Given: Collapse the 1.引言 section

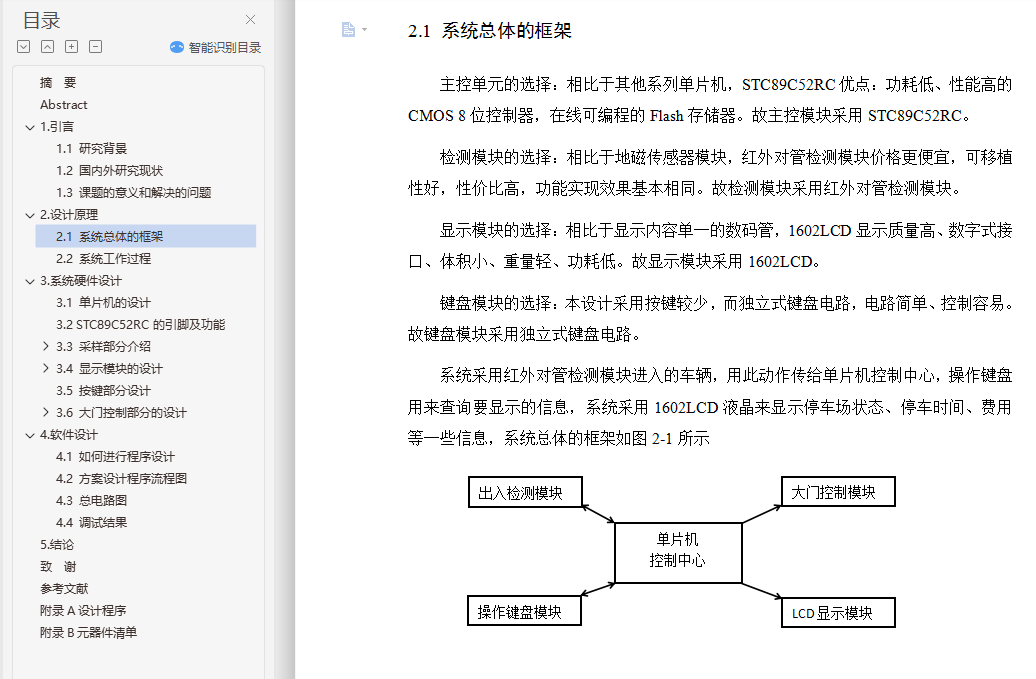Looking at the screenshot, I should coord(30,127).
